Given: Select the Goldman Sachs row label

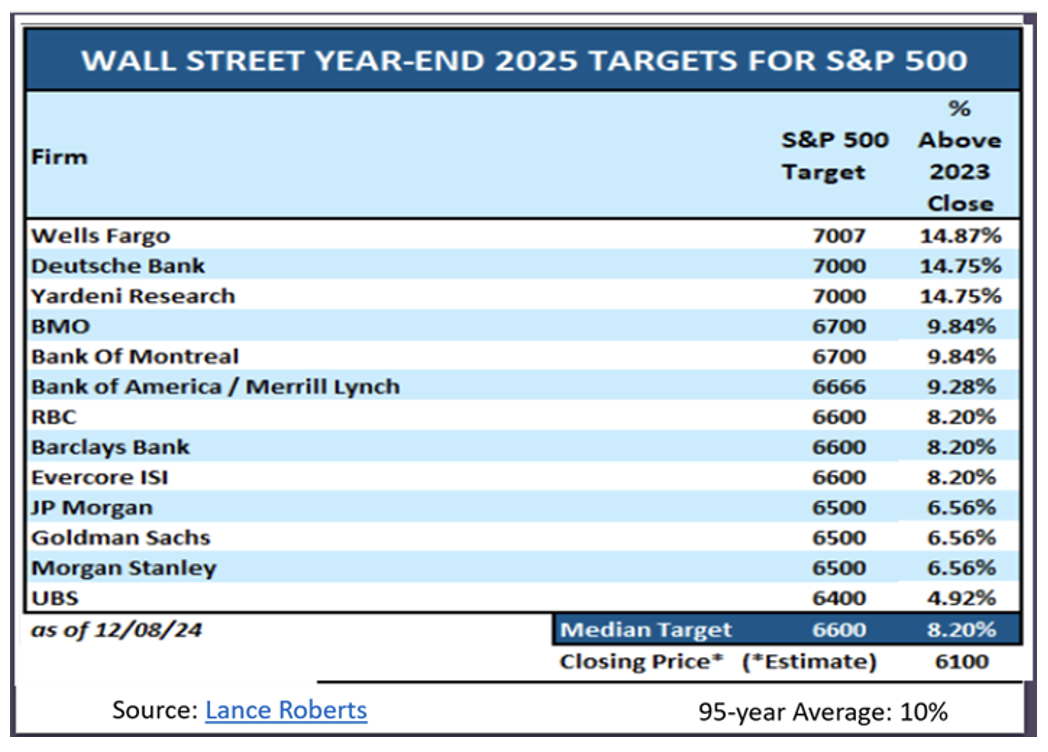Looking at the screenshot, I should pos(121,537).
